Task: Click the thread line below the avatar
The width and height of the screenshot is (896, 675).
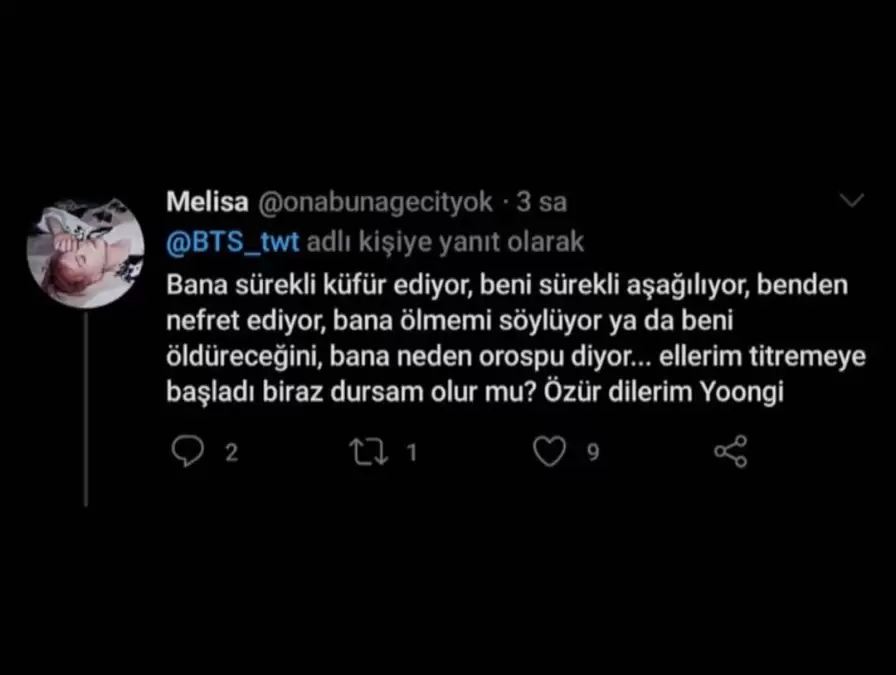Action: click(x=86, y=408)
